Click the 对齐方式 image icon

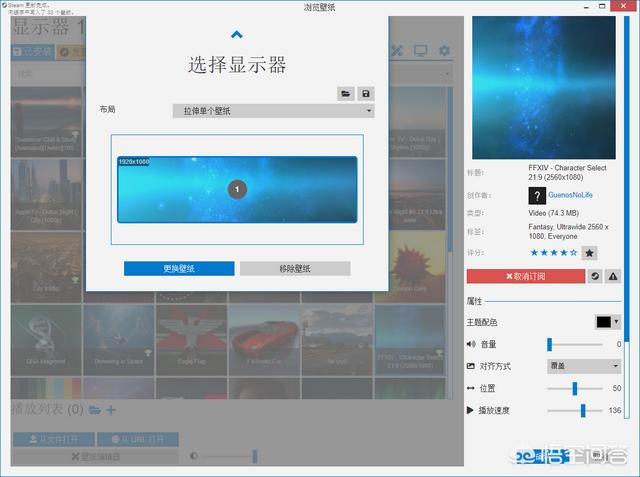tap(471, 366)
